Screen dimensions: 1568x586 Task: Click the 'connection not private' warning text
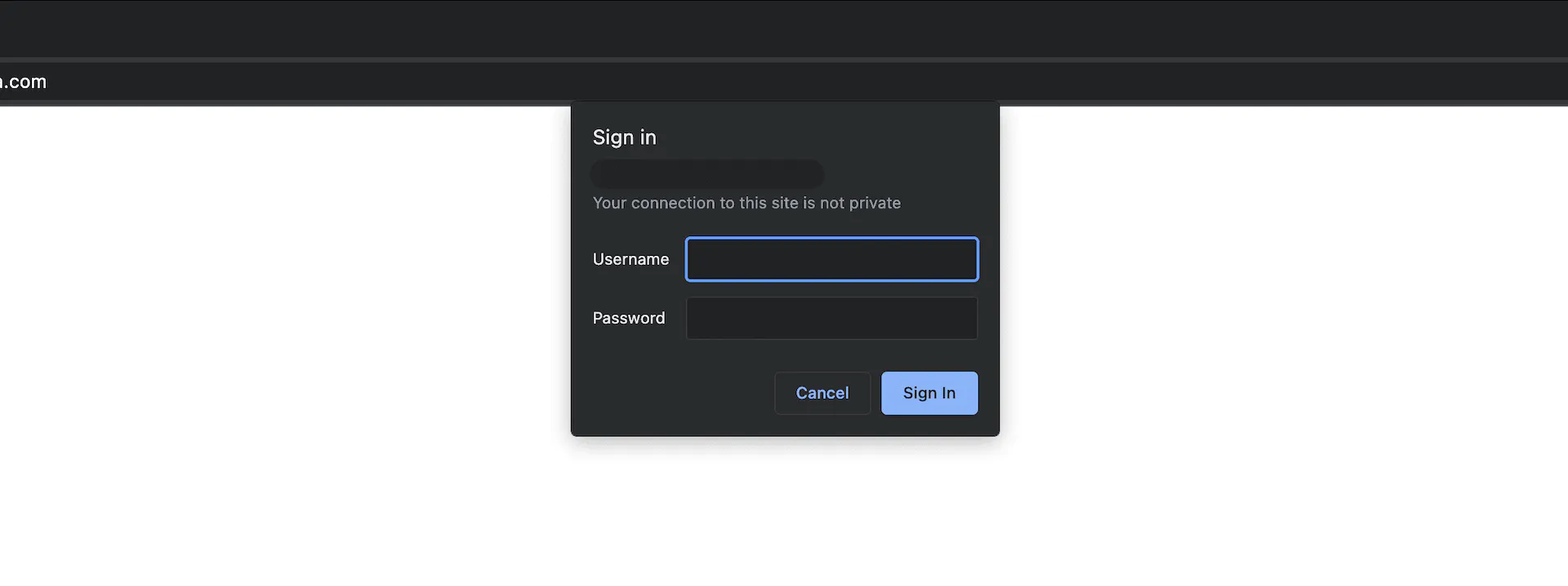click(x=746, y=203)
